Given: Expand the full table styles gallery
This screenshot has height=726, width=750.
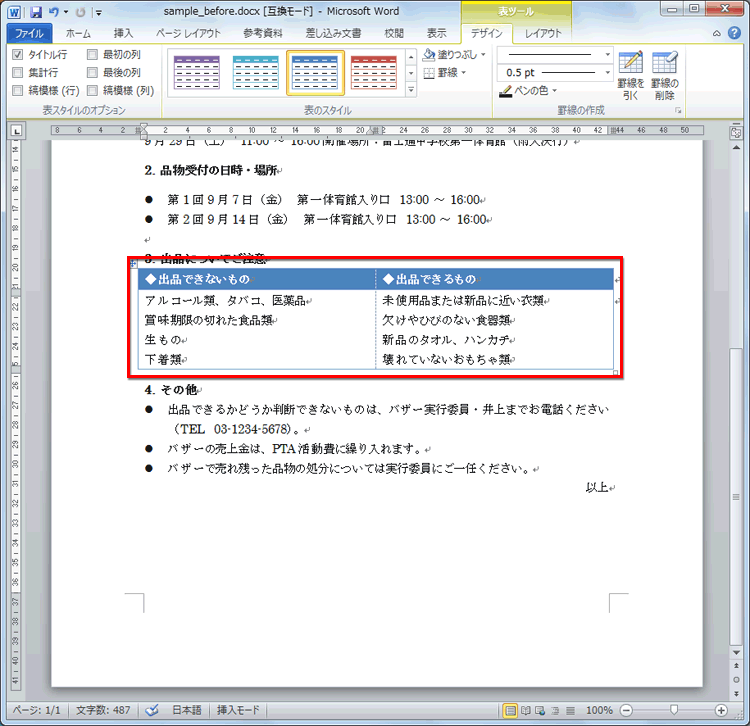Looking at the screenshot, I should point(411,90).
